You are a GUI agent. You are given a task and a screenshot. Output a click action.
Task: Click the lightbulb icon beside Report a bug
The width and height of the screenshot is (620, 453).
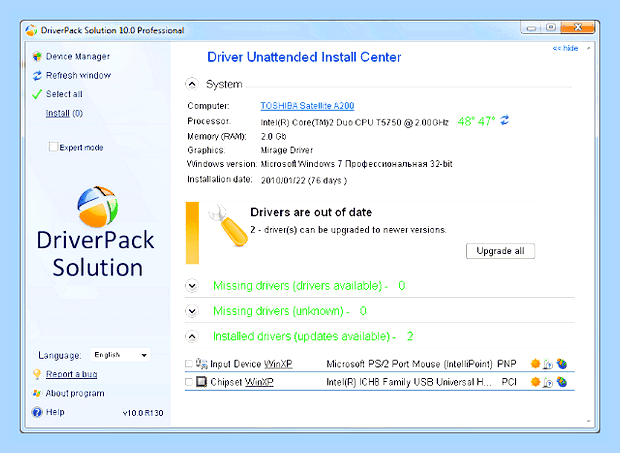37,374
